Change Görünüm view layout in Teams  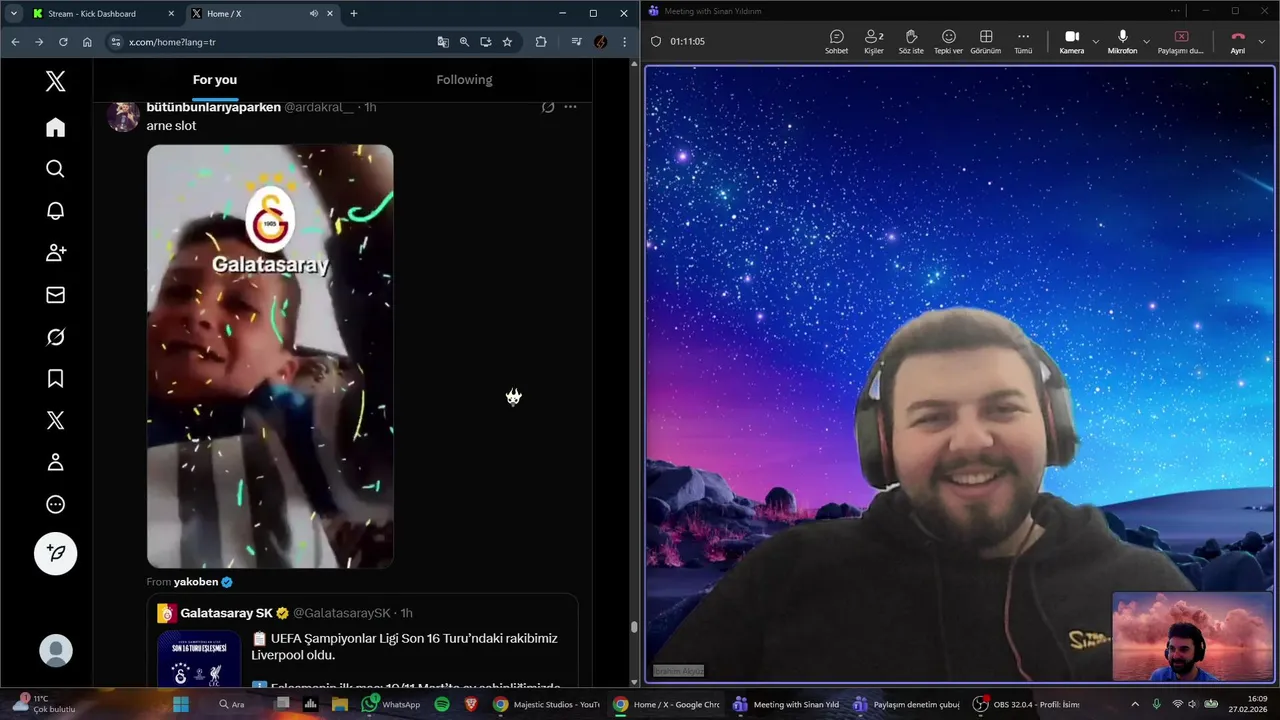[985, 41]
